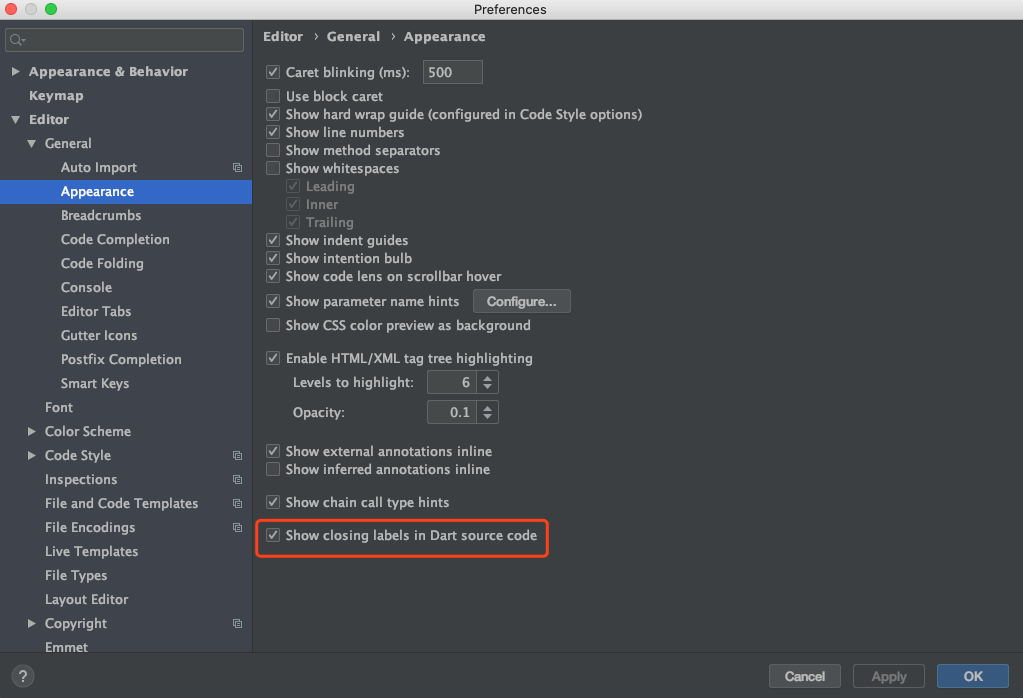1023x698 pixels.
Task: Expand the Color Scheme tree node
Action: pos(31,431)
